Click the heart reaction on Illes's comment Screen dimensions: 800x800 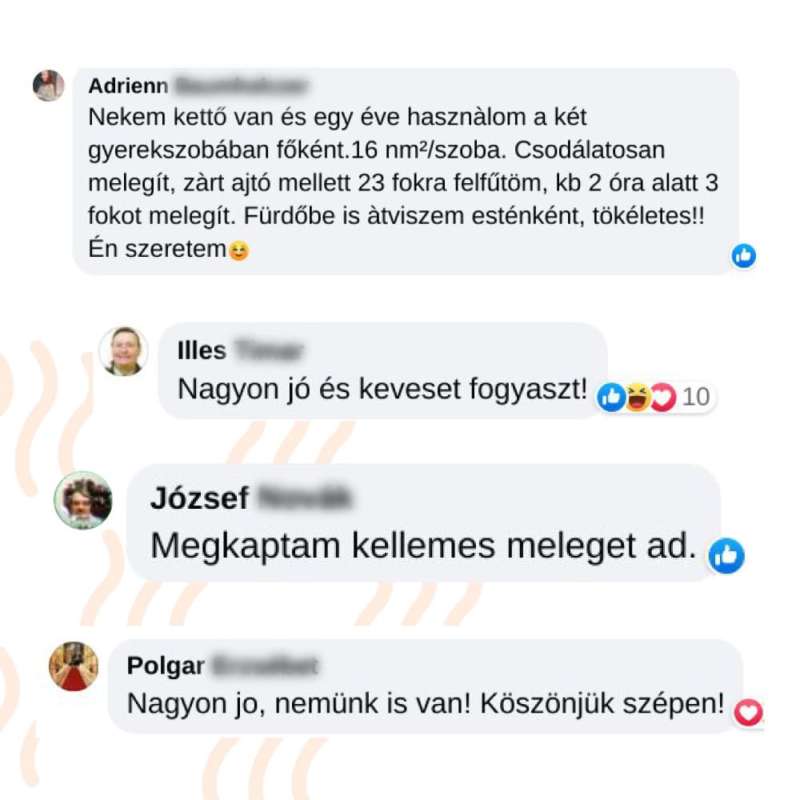pos(663,397)
